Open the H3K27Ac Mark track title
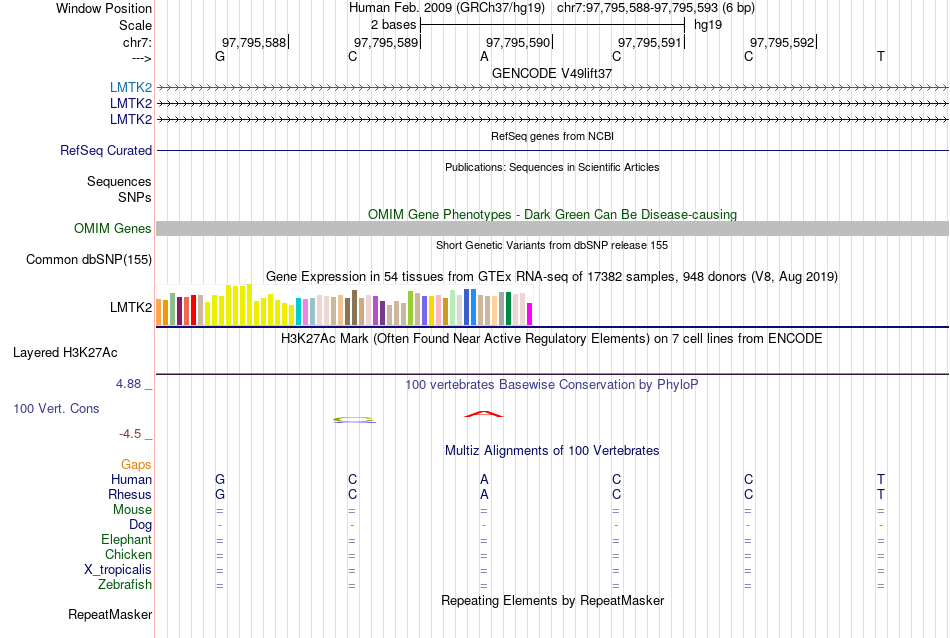 tap(552, 339)
